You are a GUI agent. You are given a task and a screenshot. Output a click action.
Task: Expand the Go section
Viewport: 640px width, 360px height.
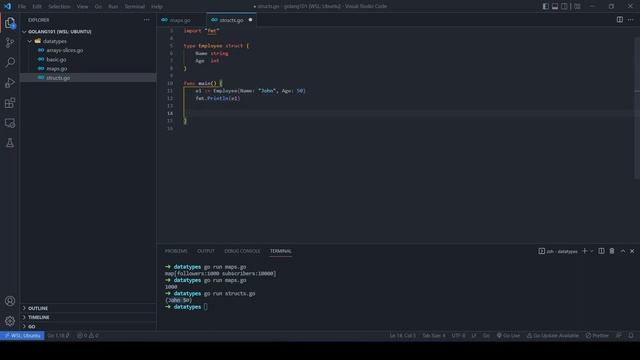(x=88, y=327)
